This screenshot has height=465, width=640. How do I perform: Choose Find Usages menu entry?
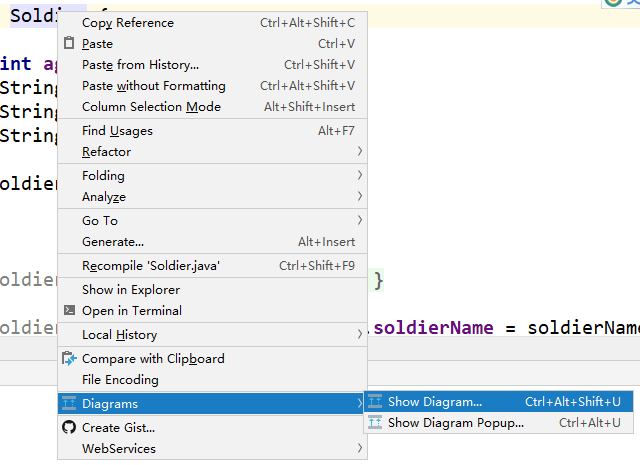(117, 131)
